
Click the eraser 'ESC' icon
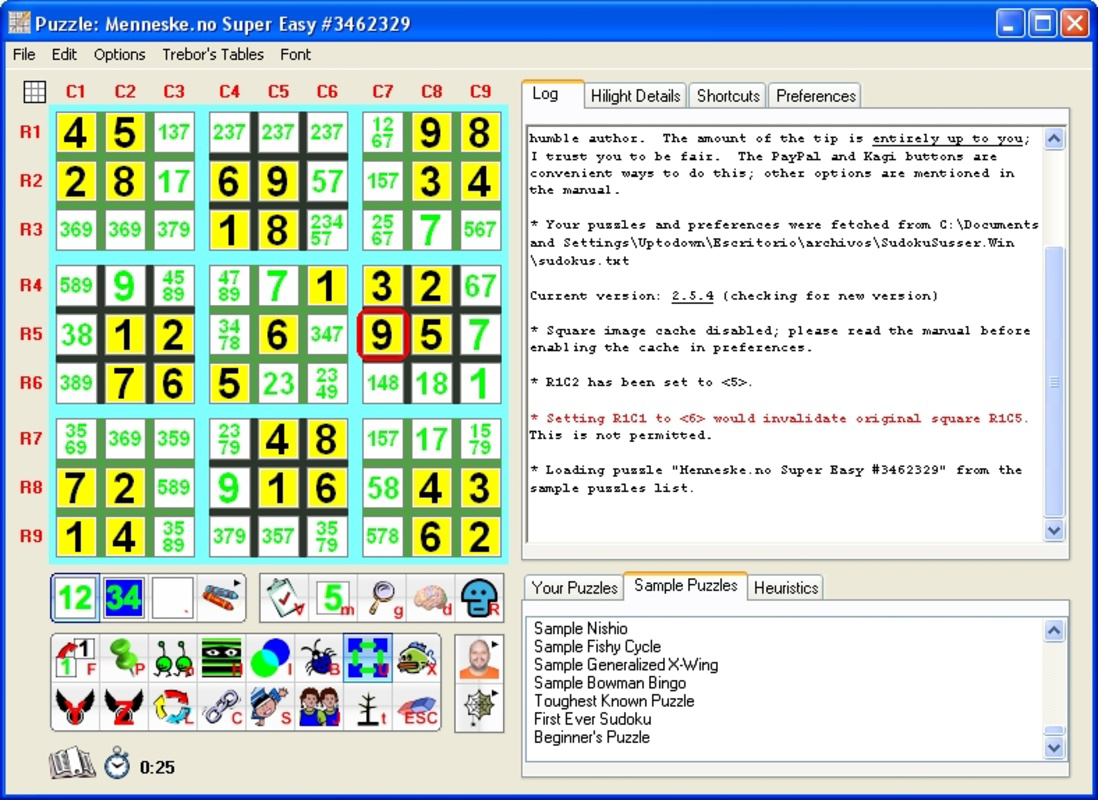tap(417, 706)
